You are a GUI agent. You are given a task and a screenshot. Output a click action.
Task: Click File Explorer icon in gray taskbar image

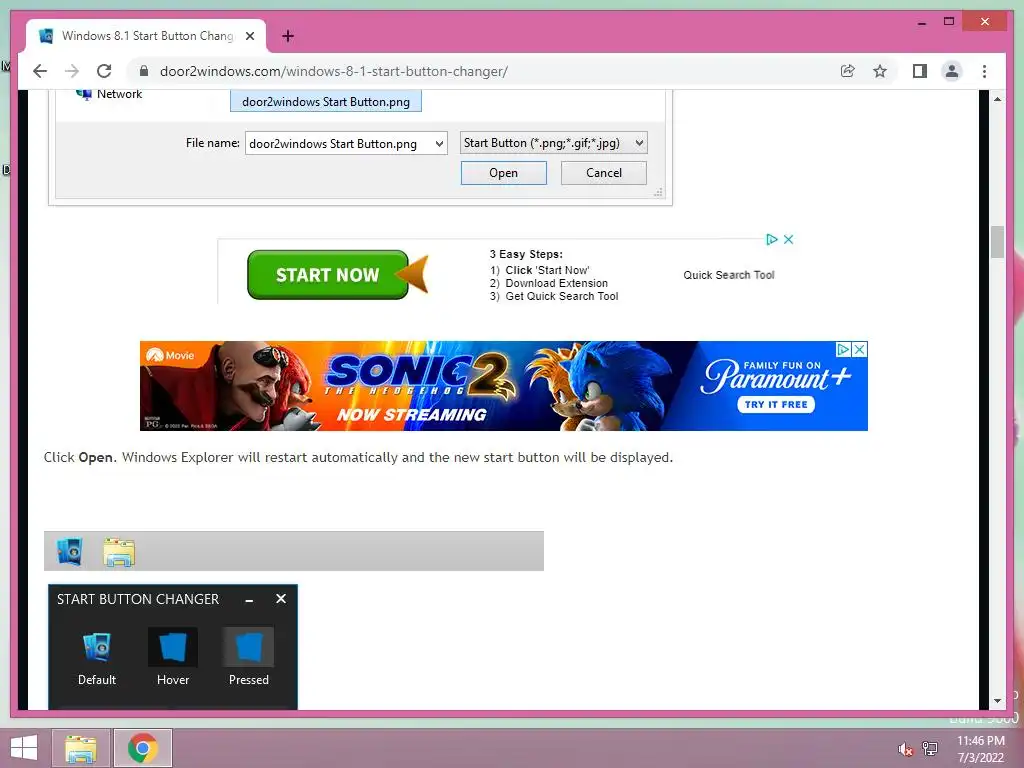click(119, 552)
